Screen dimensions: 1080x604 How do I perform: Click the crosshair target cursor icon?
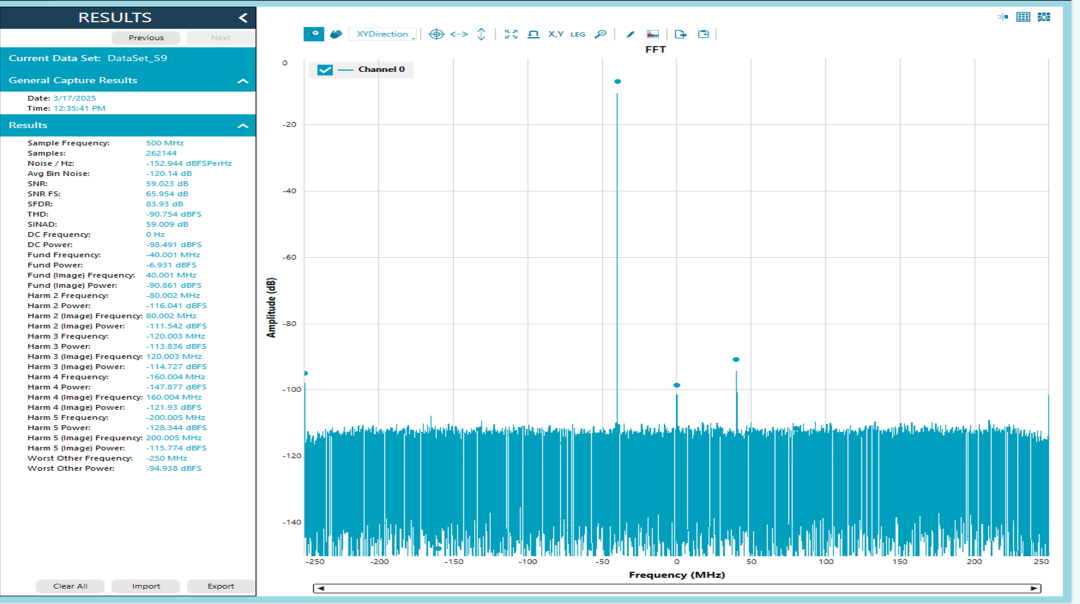(x=436, y=34)
